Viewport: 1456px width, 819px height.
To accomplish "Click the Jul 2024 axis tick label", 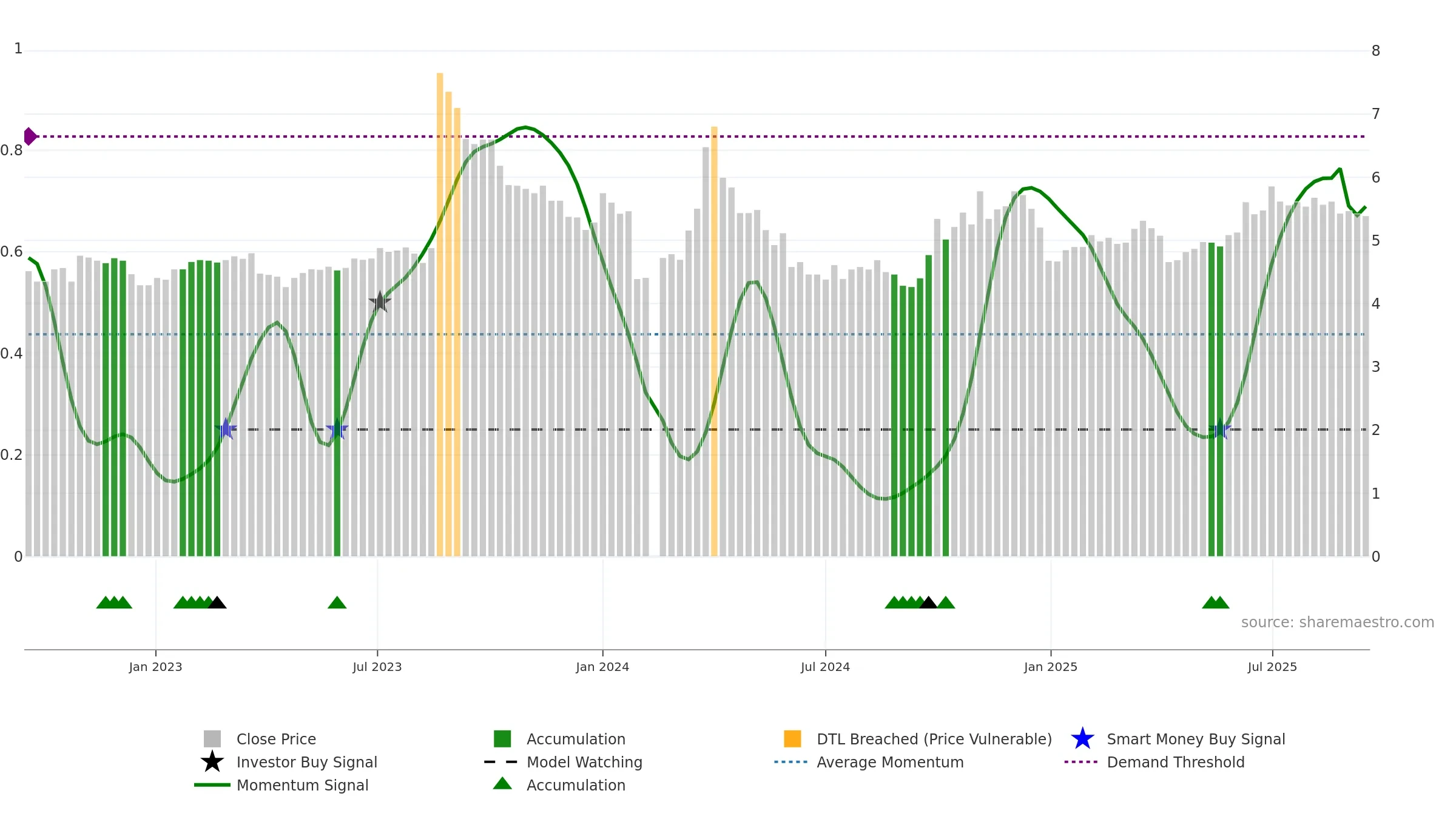I will coord(825,667).
